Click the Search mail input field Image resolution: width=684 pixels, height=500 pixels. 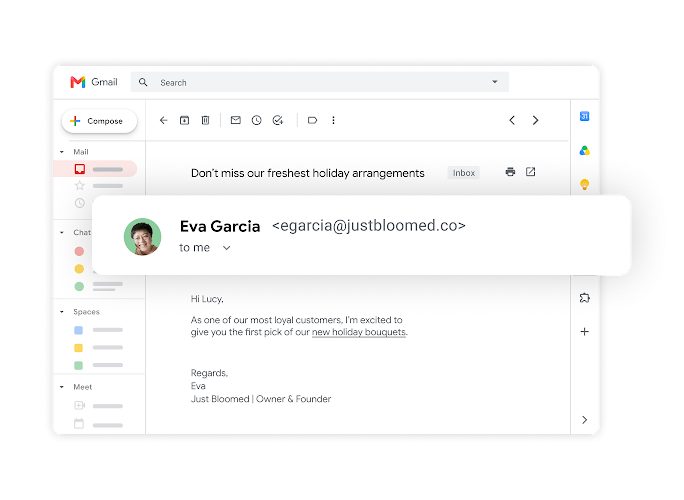click(319, 82)
